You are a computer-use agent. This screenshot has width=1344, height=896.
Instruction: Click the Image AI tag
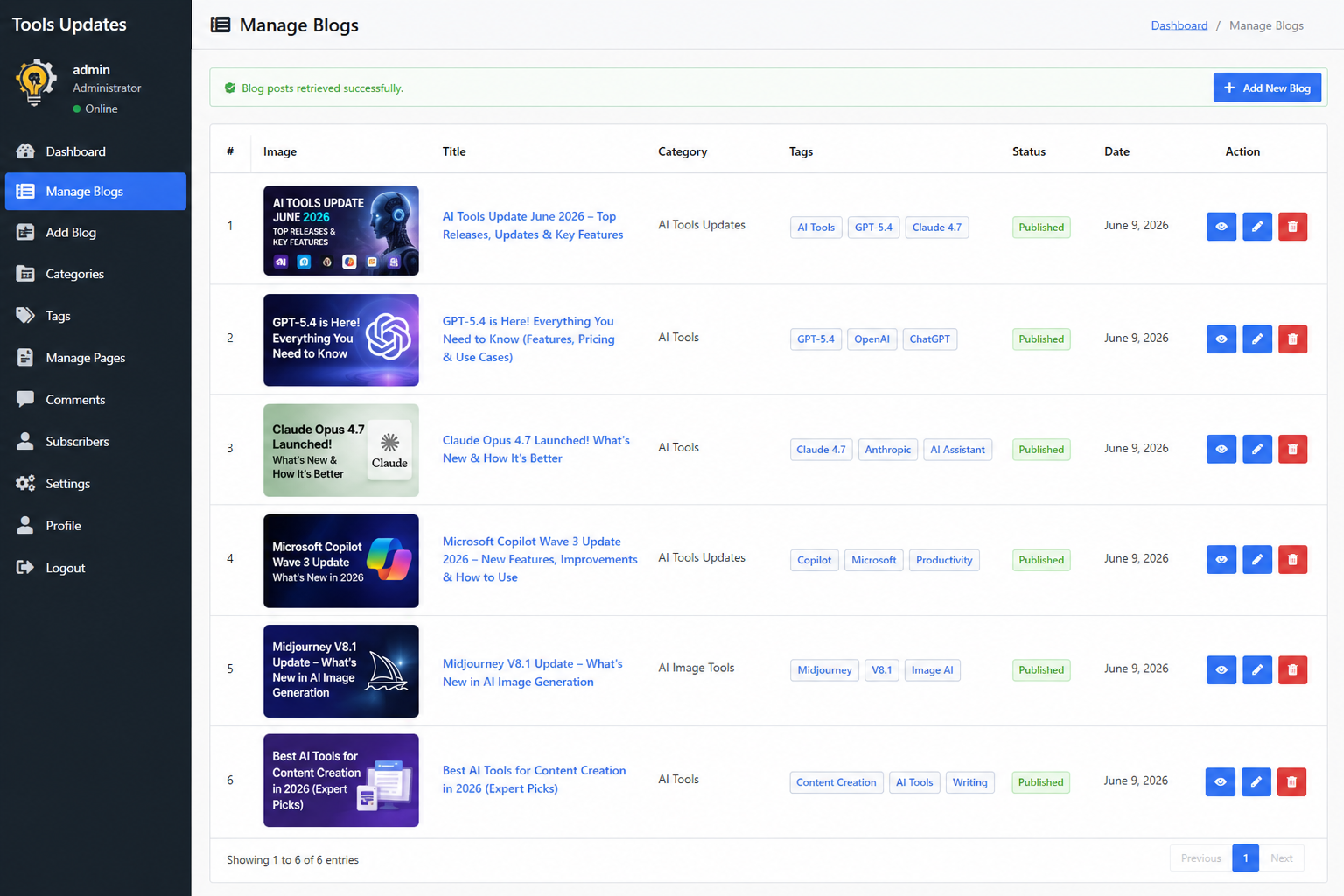932,670
